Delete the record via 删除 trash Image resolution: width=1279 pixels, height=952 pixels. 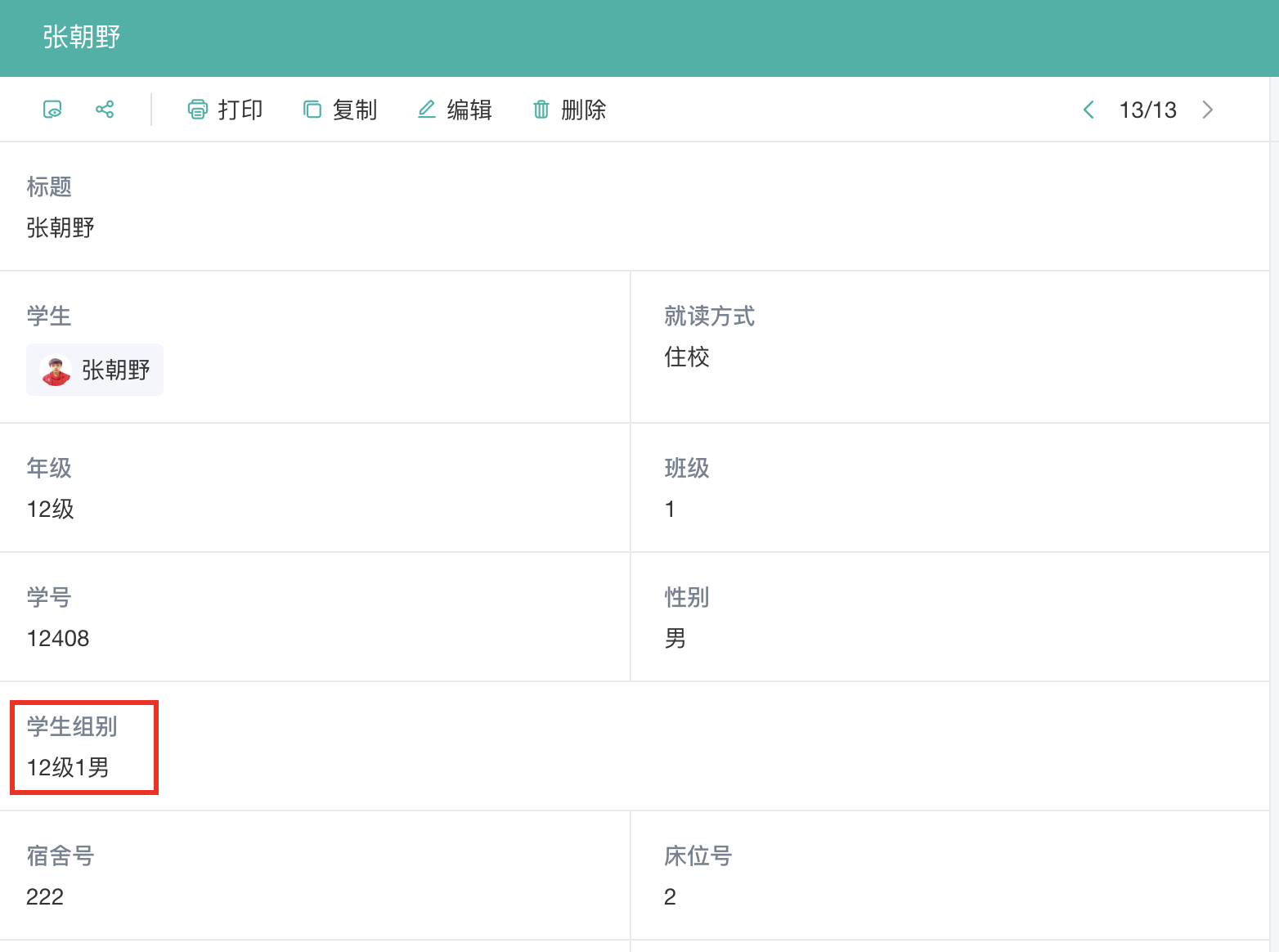[569, 110]
